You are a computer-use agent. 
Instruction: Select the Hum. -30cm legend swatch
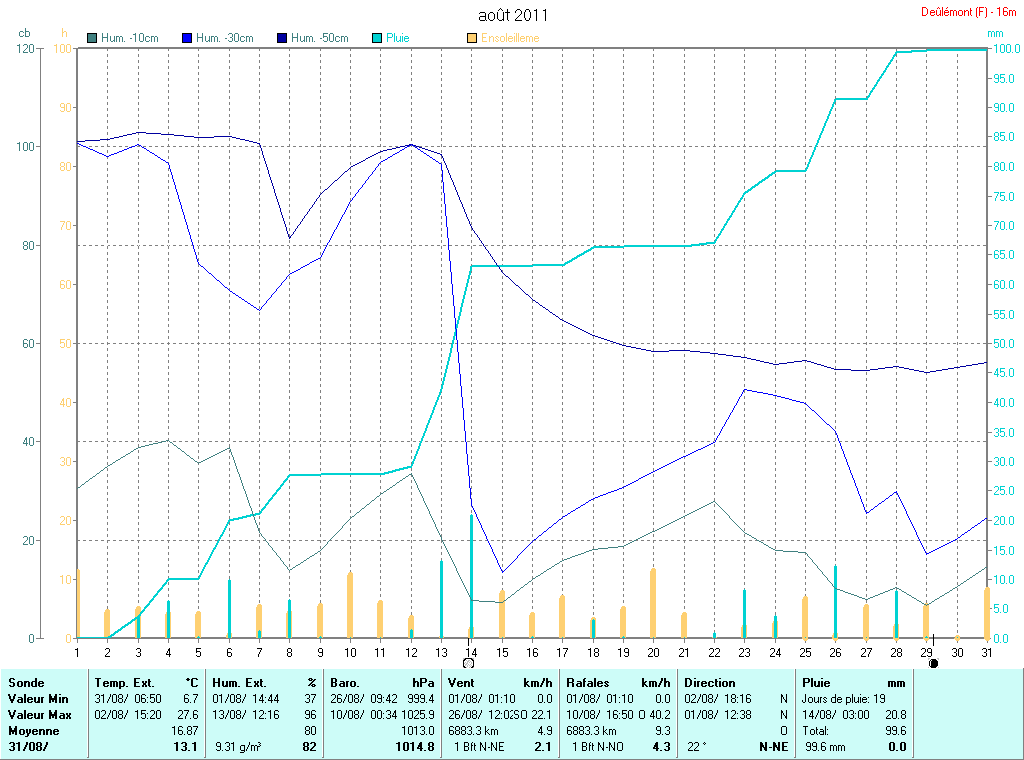tap(187, 38)
